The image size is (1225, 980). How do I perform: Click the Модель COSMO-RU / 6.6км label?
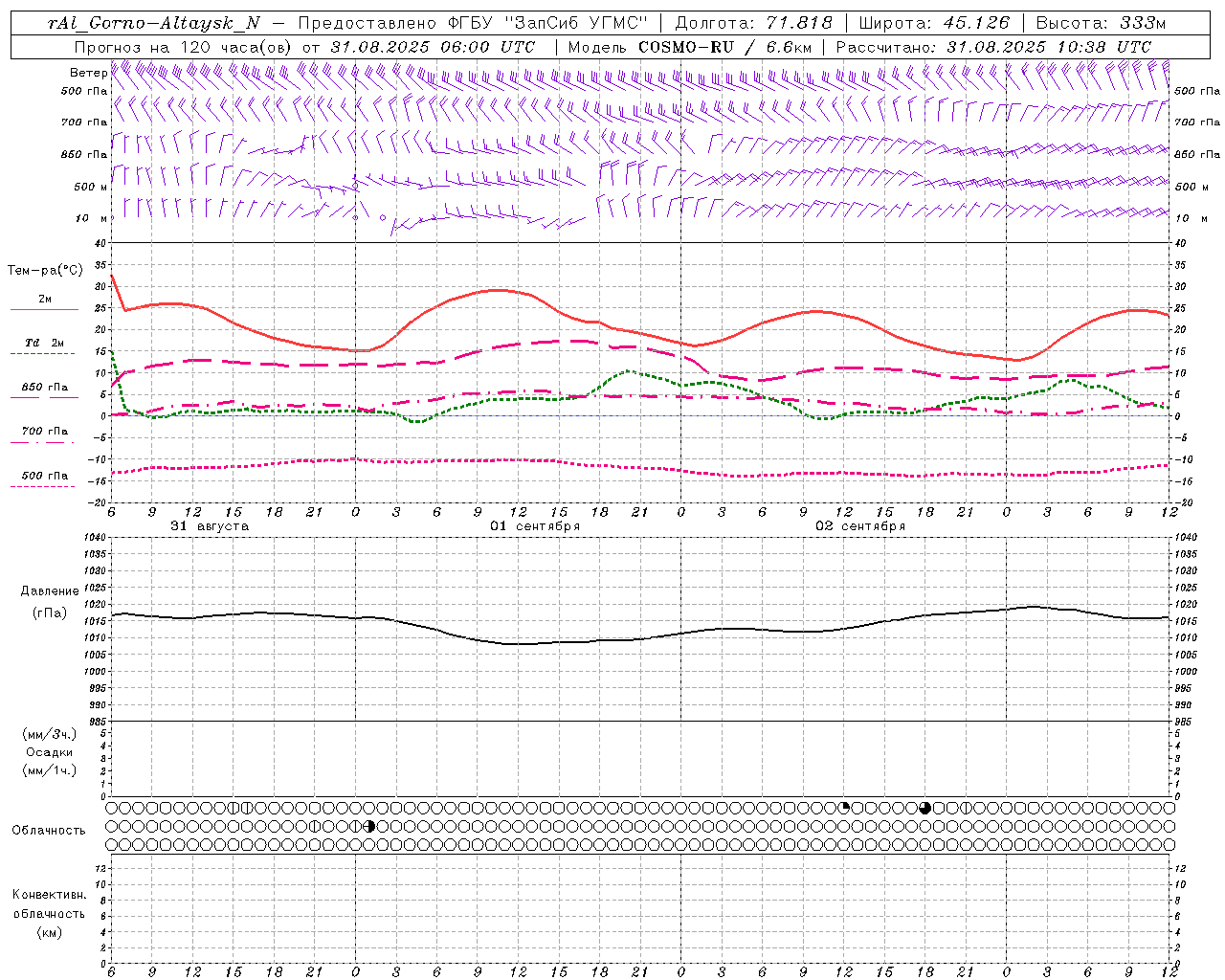(x=689, y=47)
